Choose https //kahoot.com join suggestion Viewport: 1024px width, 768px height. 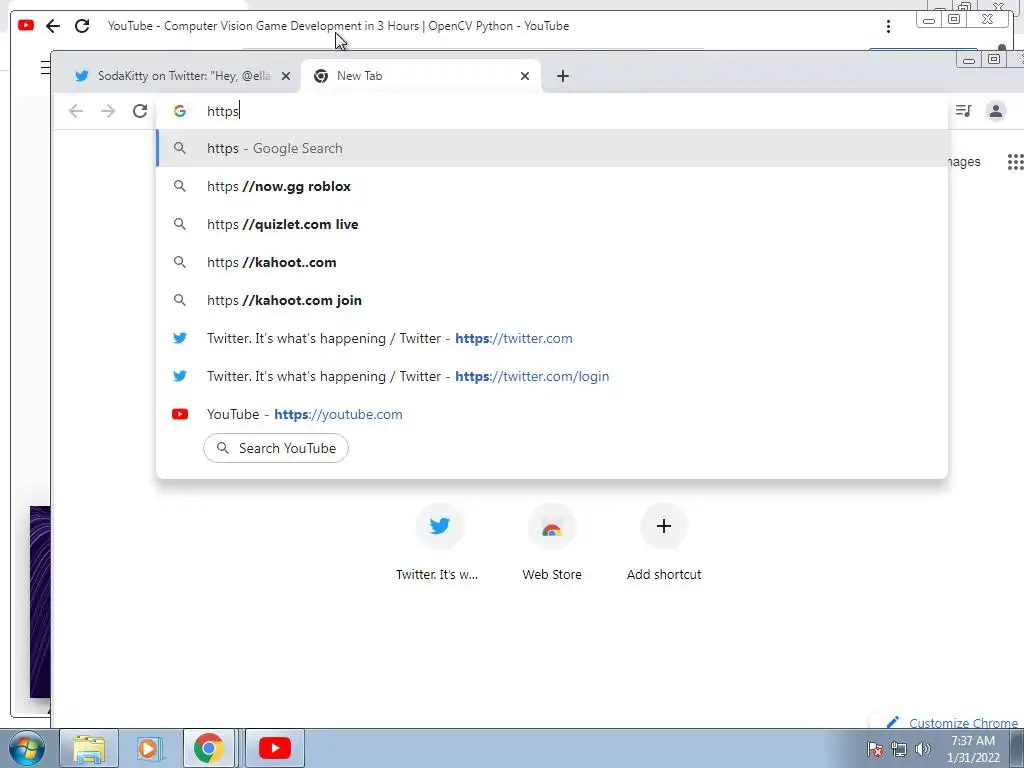[552, 300]
